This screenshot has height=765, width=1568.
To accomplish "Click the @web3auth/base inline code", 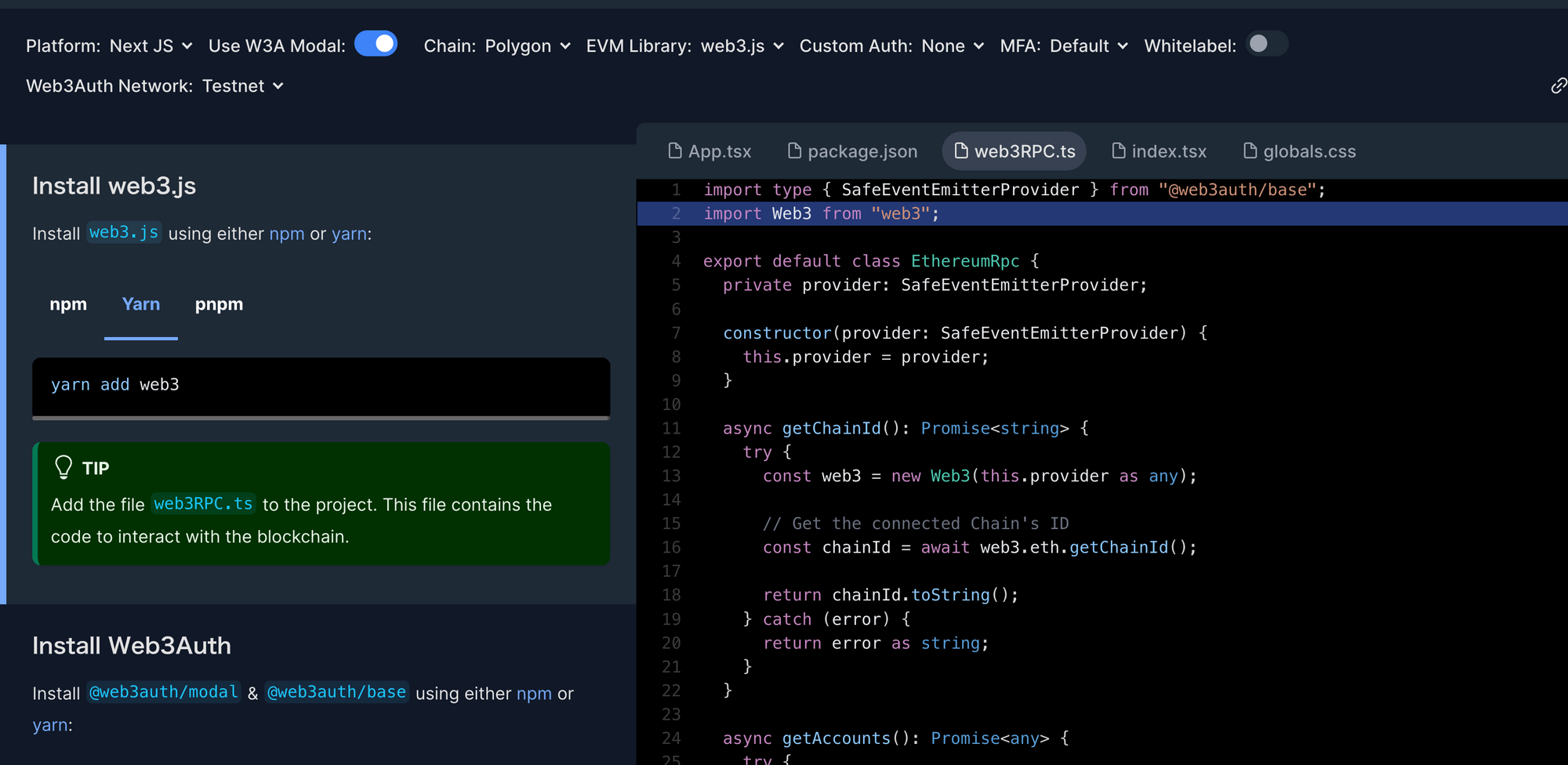I will [x=336, y=692].
